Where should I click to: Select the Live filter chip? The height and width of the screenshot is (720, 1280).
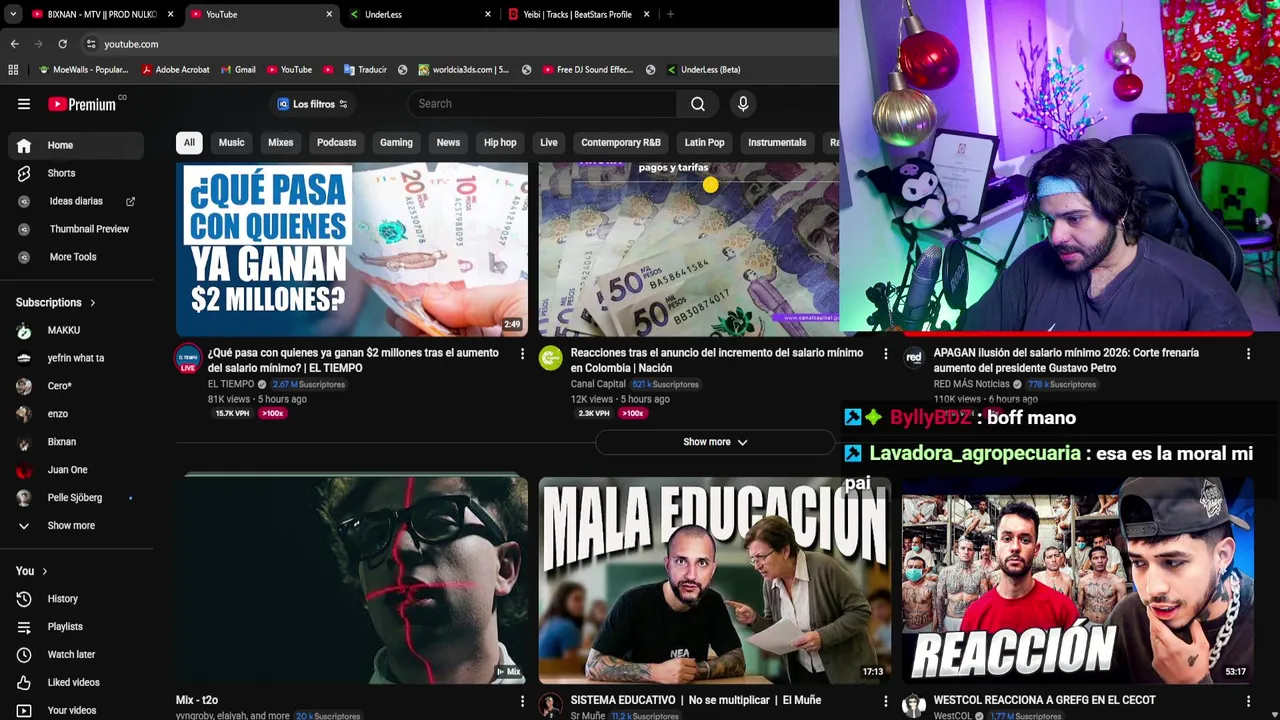(549, 143)
